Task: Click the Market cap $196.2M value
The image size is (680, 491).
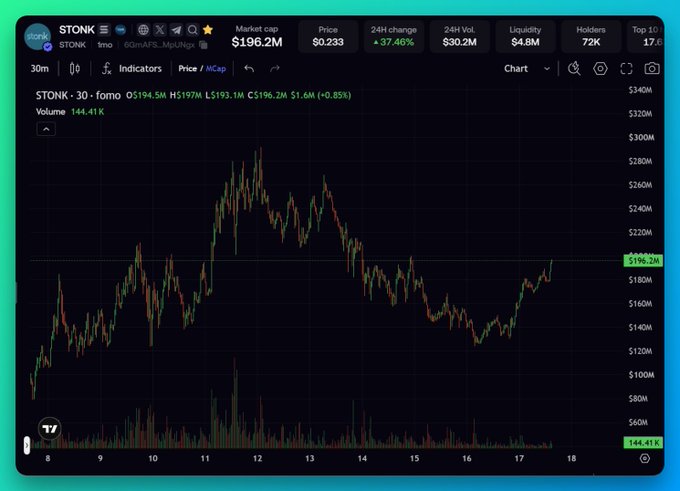Action: click(x=257, y=42)
